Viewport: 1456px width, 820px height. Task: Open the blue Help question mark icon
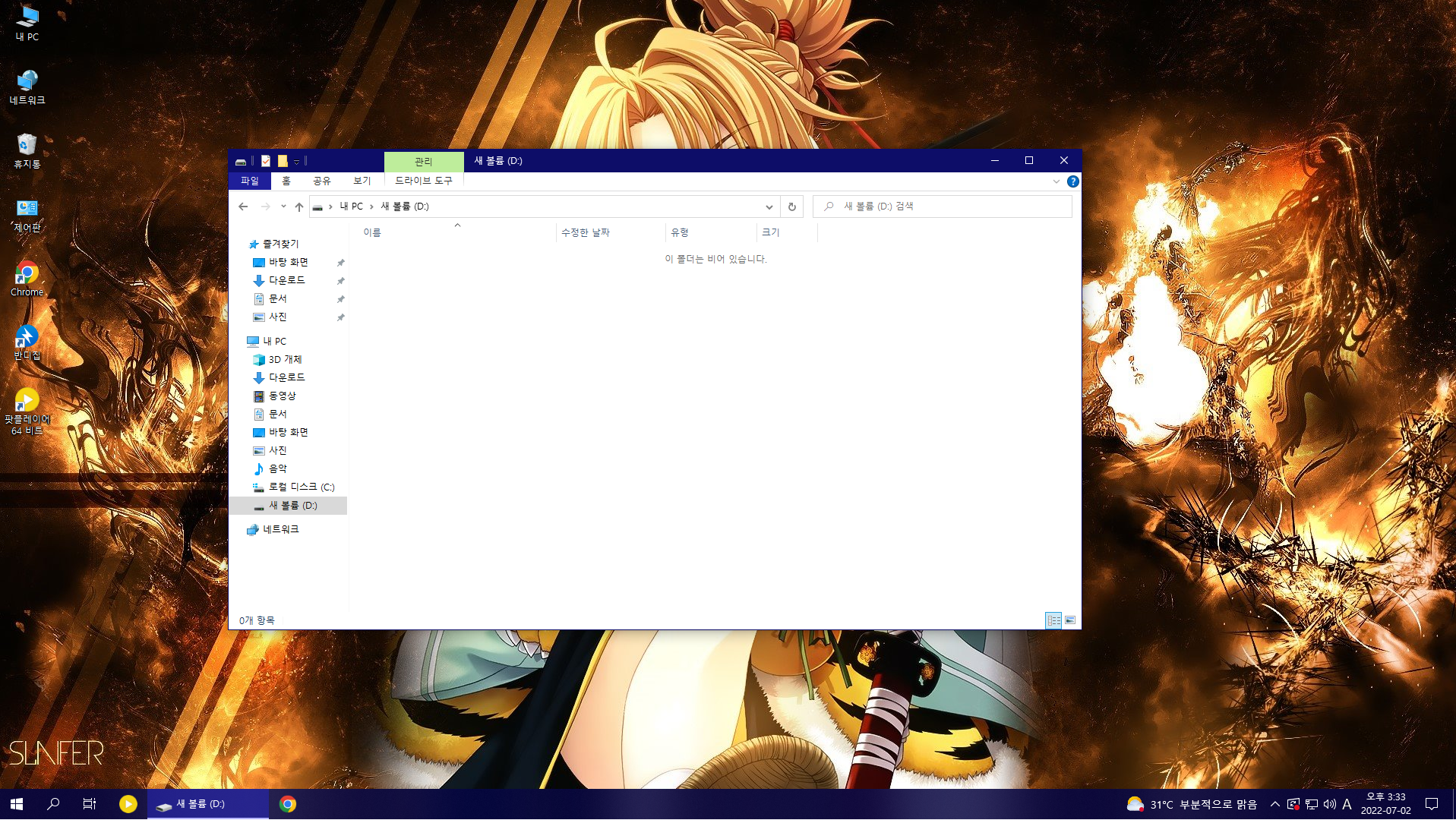(x=1072, y=181)
